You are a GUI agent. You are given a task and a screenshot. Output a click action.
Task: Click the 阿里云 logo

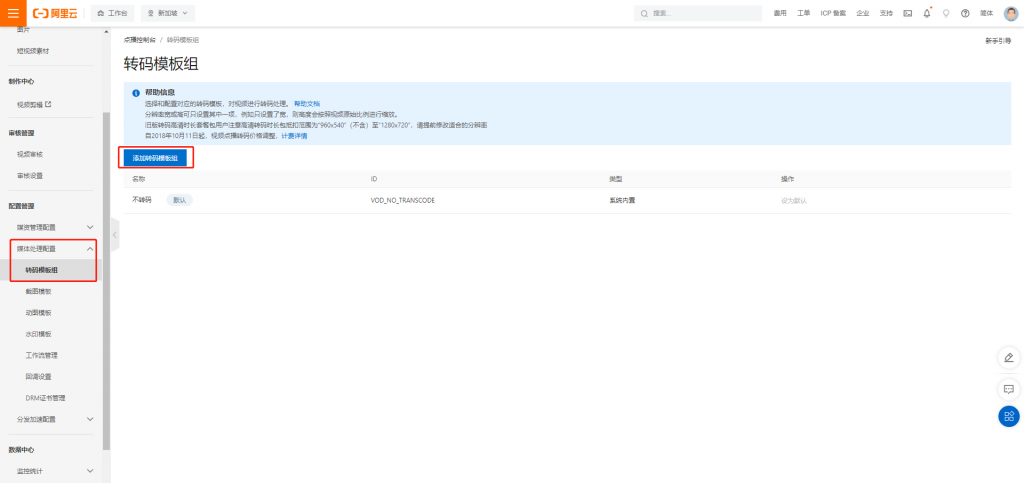tap(55, 13)
